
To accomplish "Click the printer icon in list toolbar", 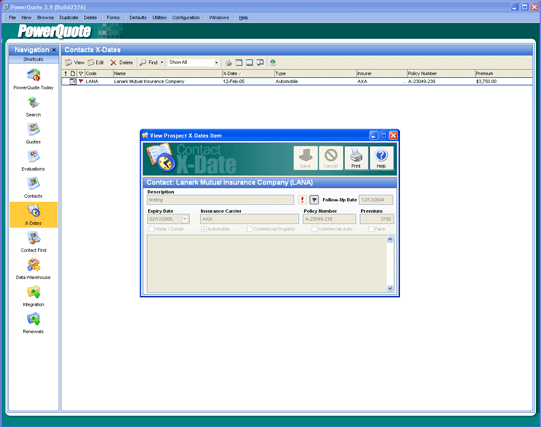I will 228,62.
